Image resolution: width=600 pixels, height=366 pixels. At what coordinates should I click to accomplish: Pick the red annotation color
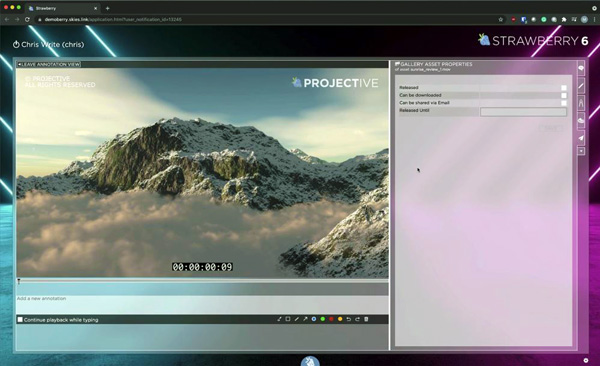coord(331,319)
